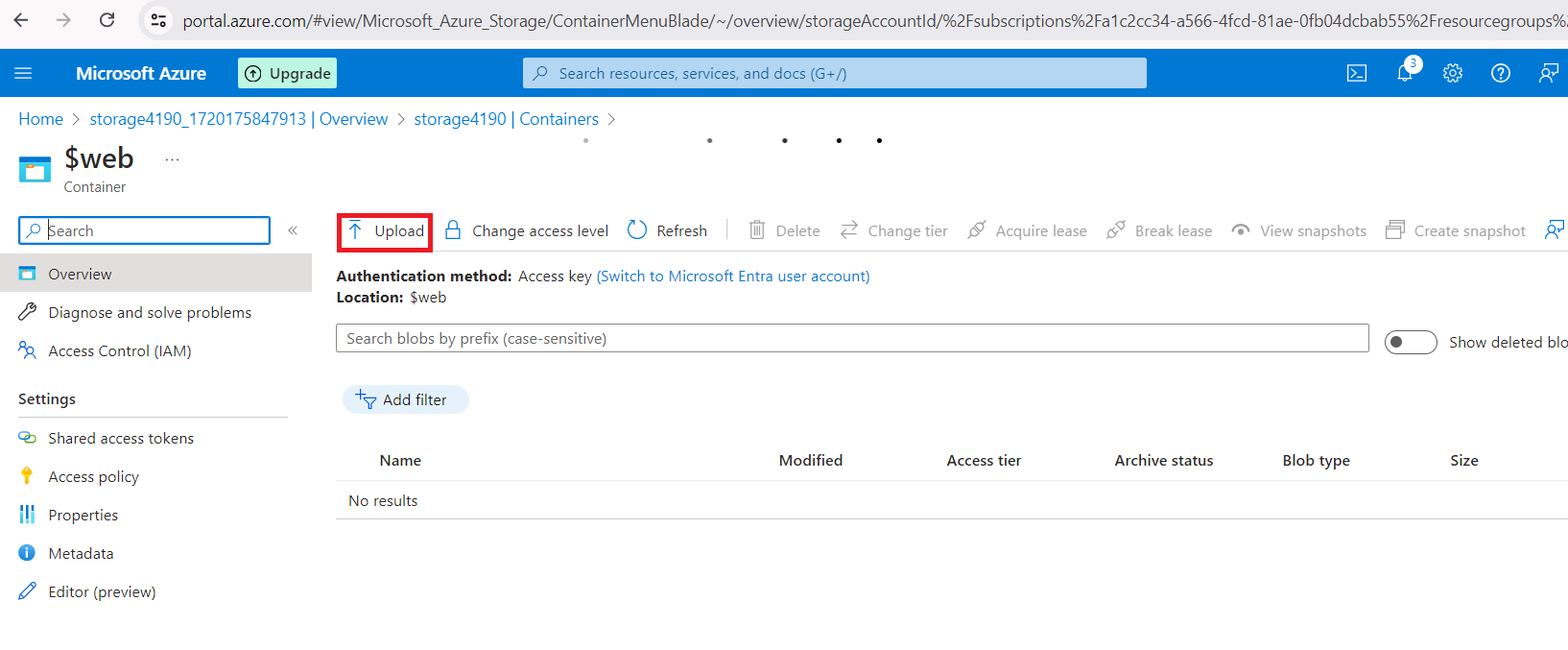Click Change access level
Screen dimensions: 1568x650
527,230
